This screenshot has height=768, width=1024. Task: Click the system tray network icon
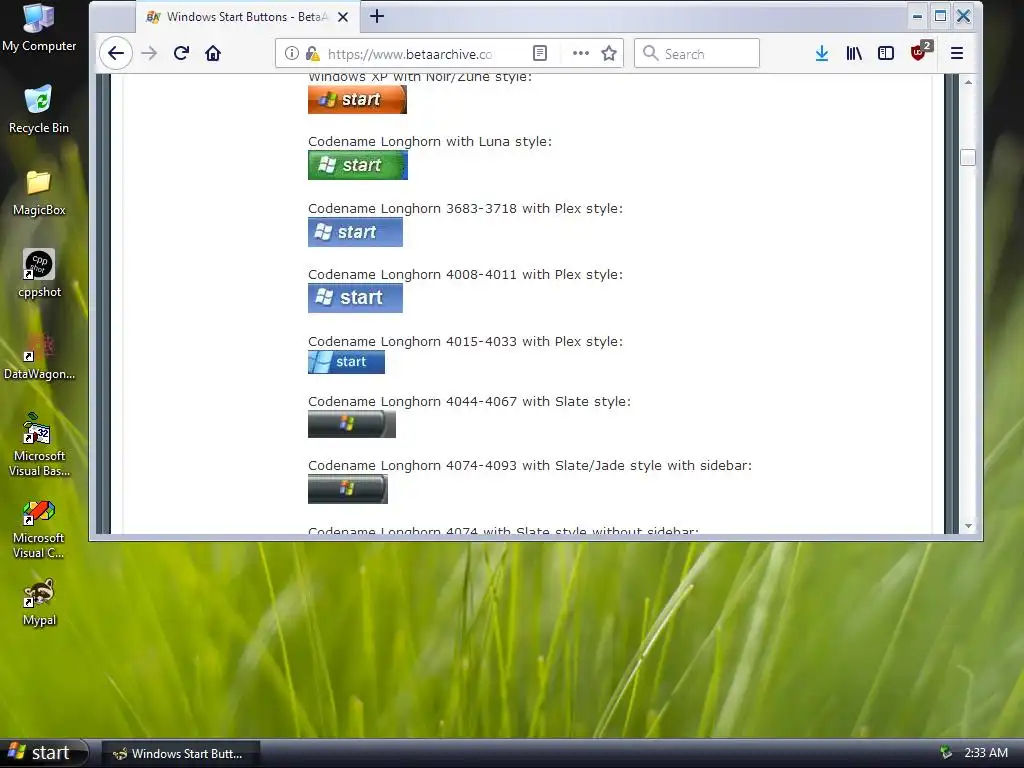click(945, 753)
